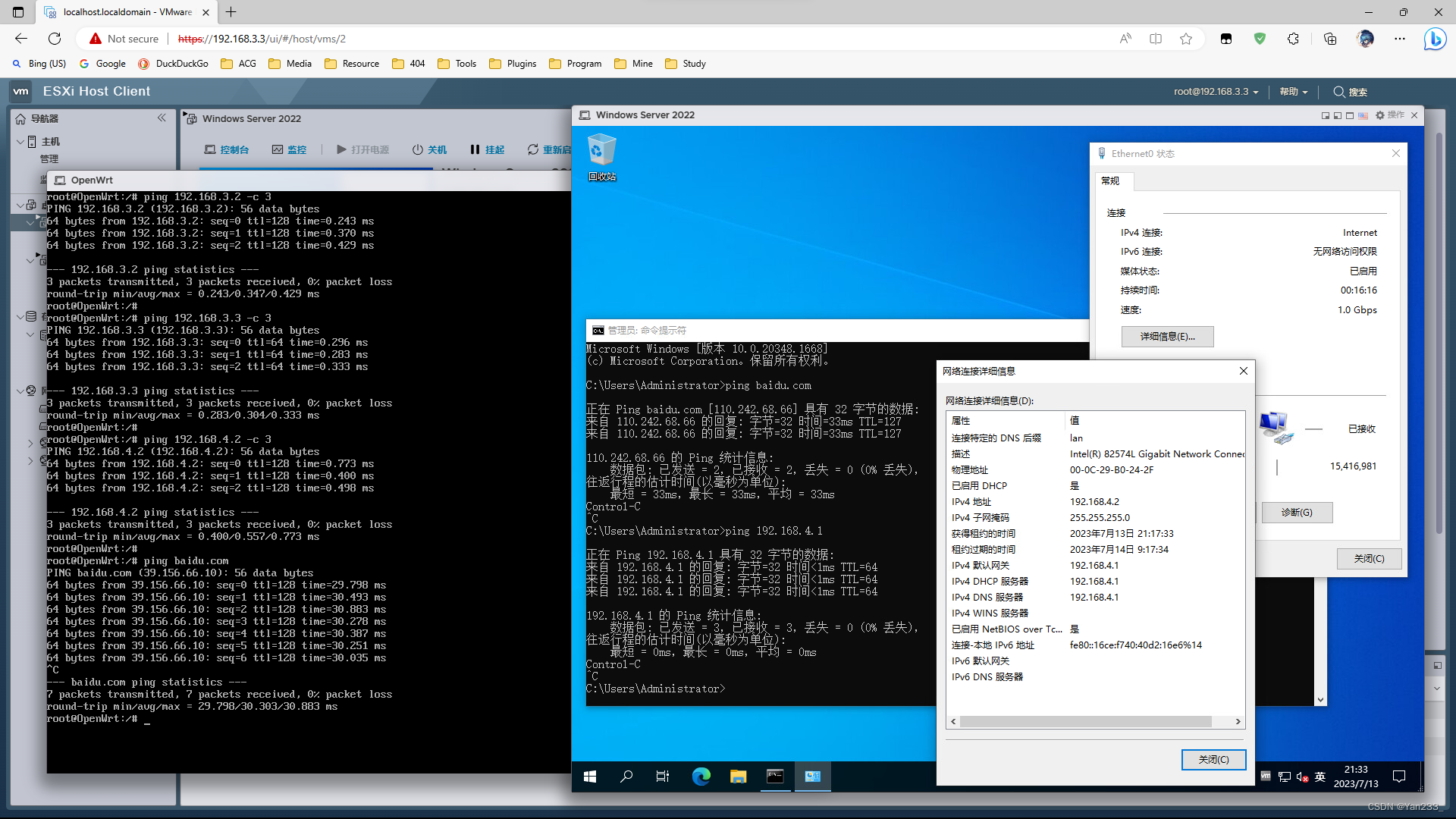This screenshot has height=819, width=1456.
Task: Open the root@192.168.3.3 user dropdown
Action: click(x=1213, y=91)
